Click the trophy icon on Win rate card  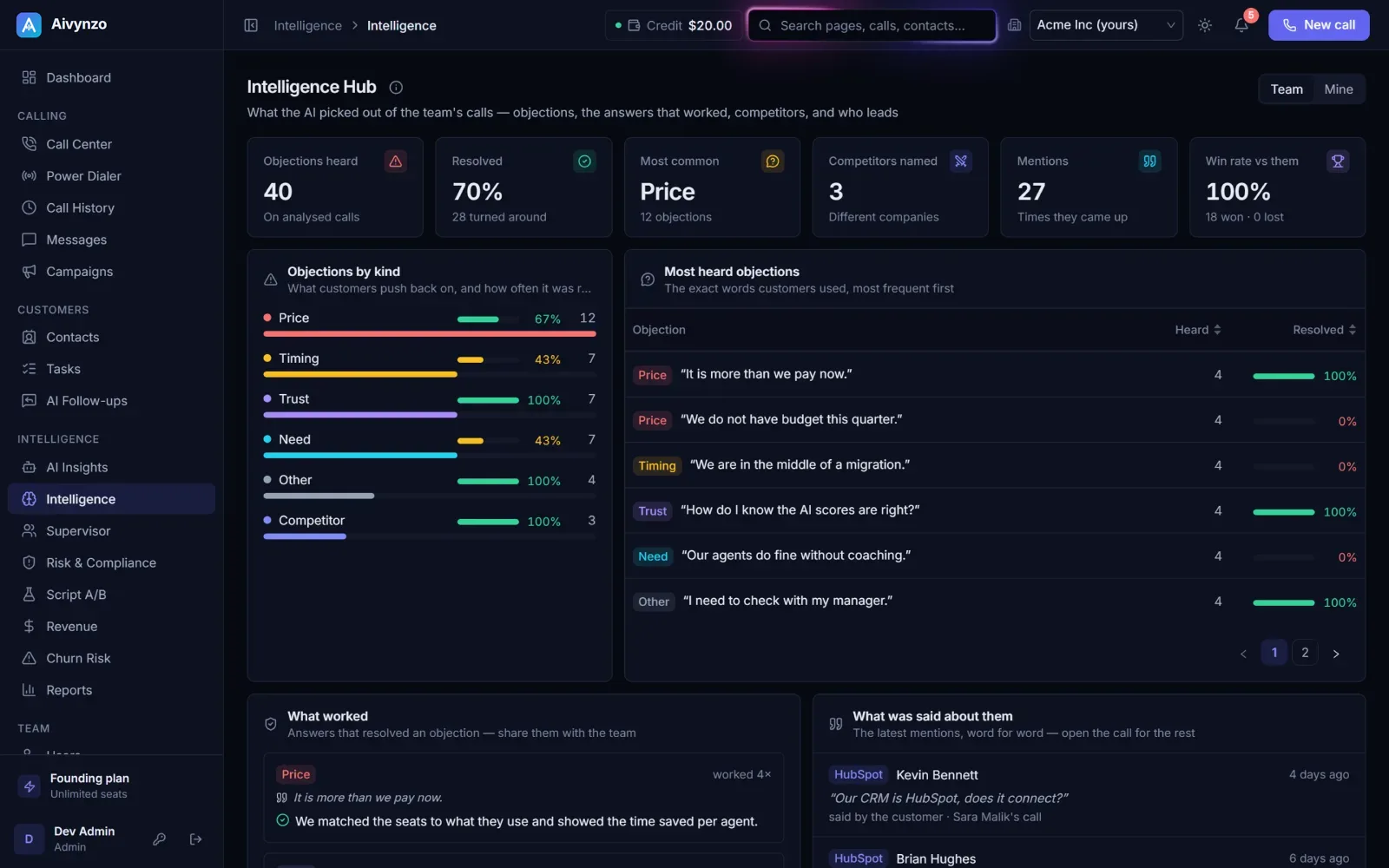click(1338, 161)
